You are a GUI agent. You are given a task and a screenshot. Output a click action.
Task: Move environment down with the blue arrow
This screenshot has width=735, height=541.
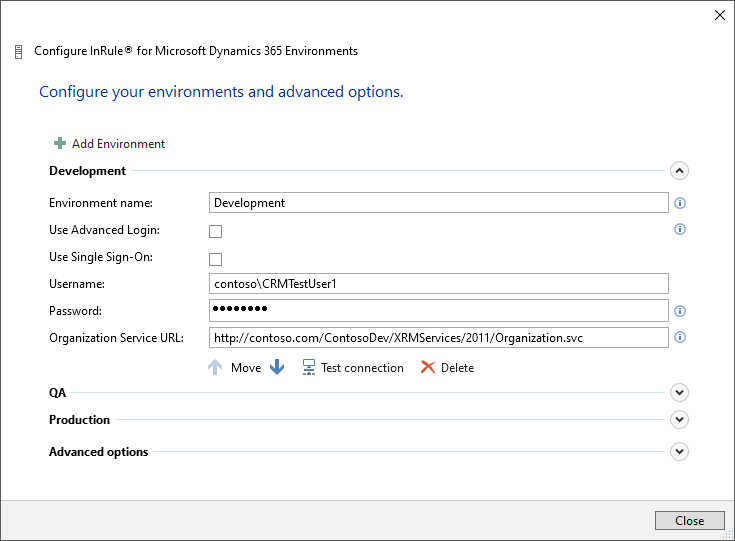click(277, 367)
